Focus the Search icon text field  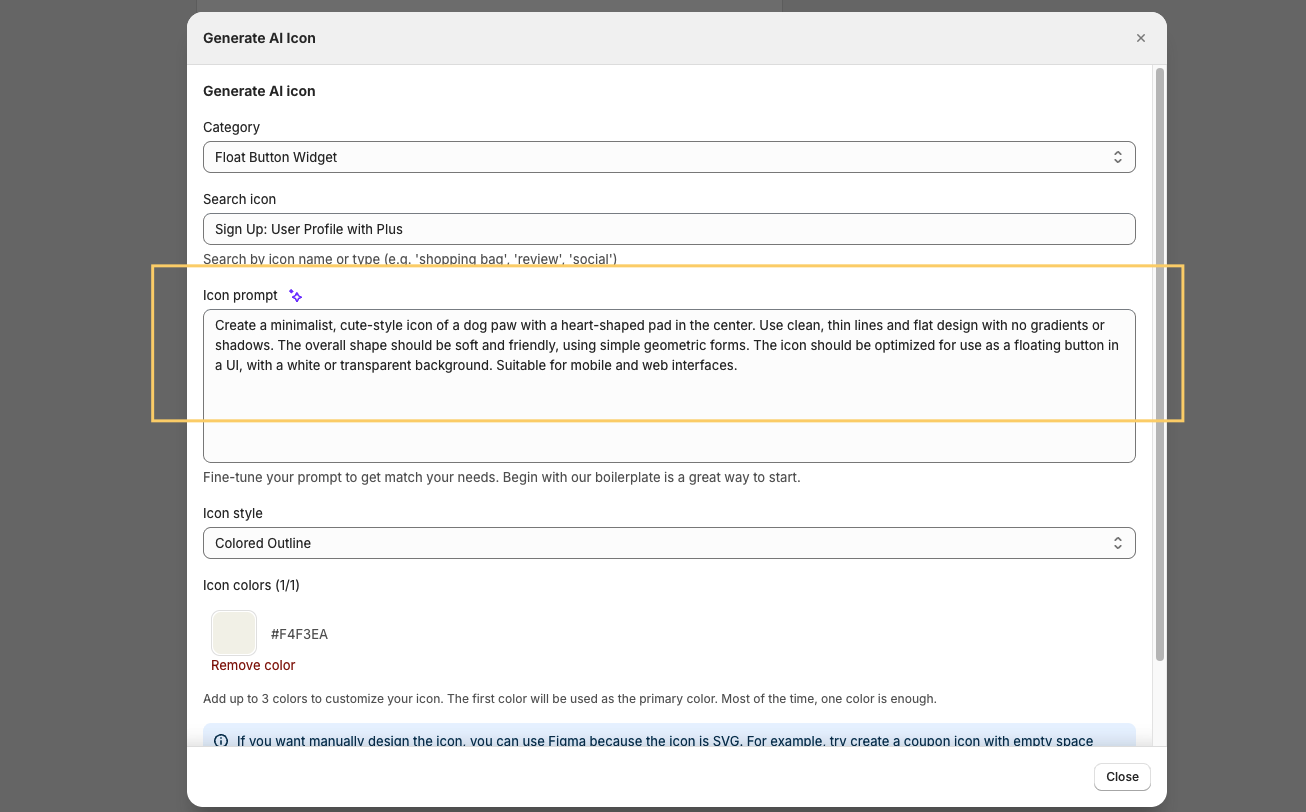coord(668,229)
